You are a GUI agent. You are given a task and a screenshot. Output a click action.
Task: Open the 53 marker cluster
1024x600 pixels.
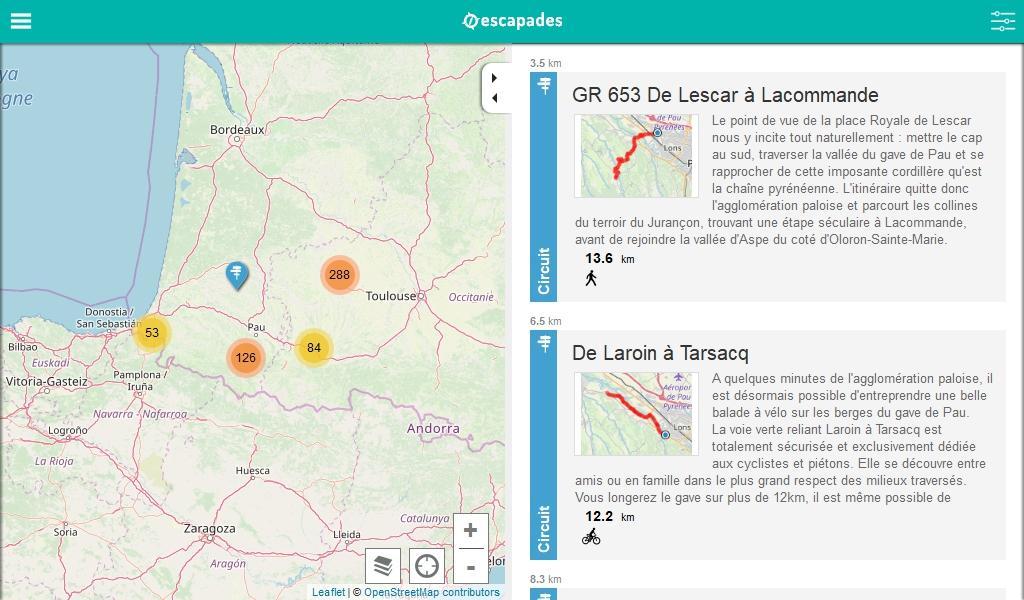coord(152,332)
